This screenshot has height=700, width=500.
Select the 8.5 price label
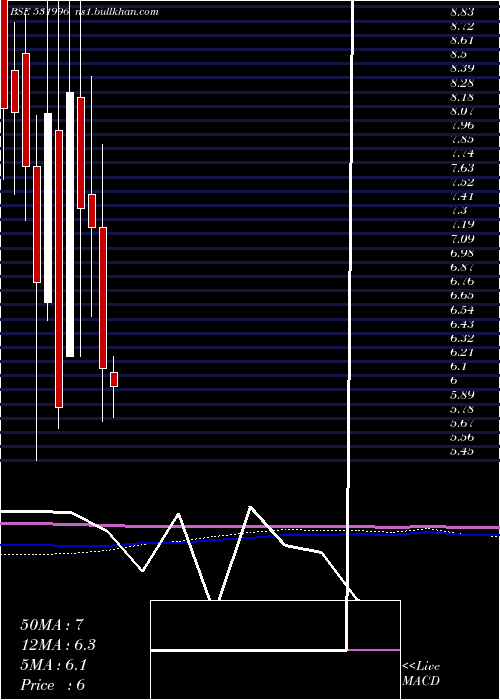tap(458, 54)
